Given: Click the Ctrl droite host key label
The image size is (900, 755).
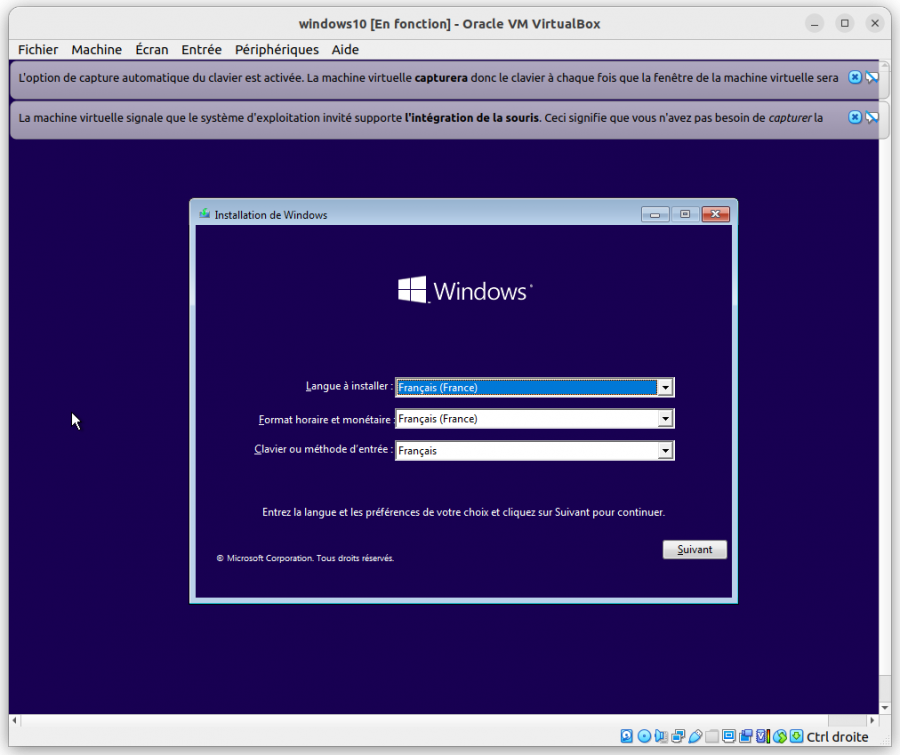Looking at the screenshot, I should (837, 737).
